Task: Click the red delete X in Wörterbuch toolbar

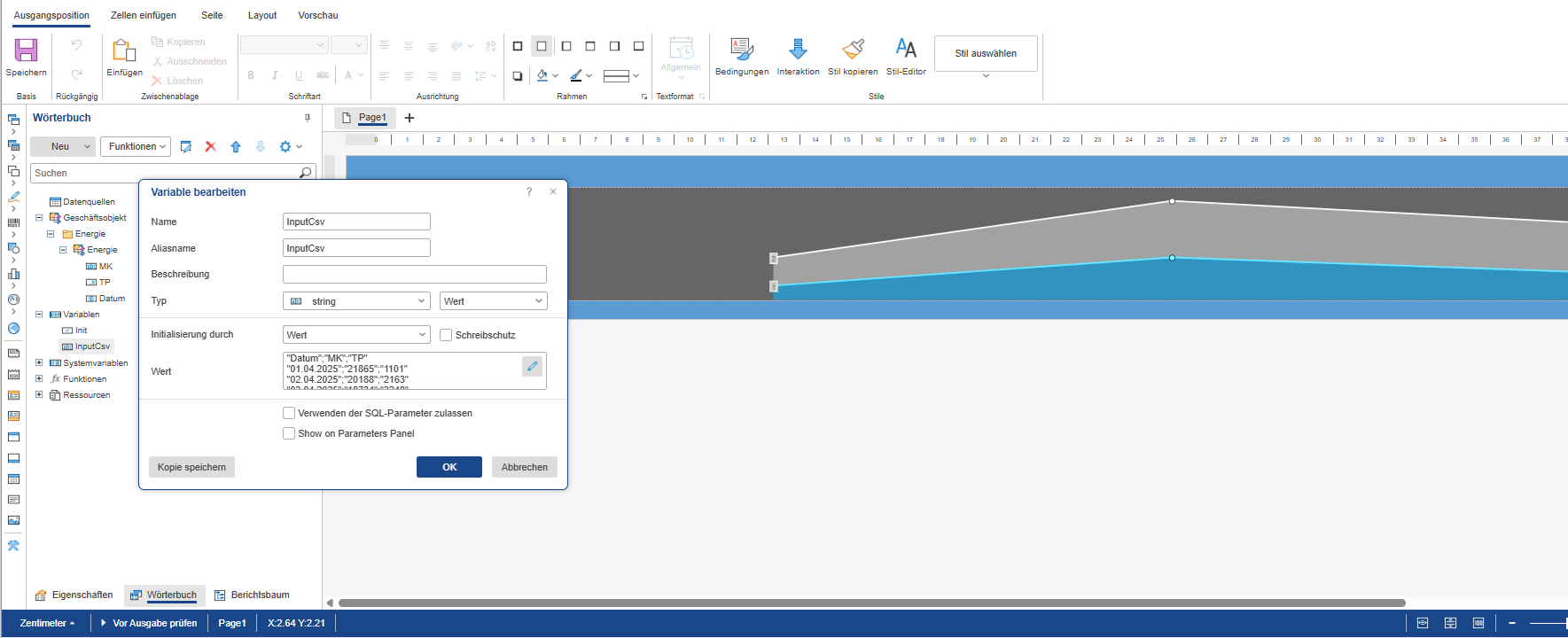Action: point(211,147)
